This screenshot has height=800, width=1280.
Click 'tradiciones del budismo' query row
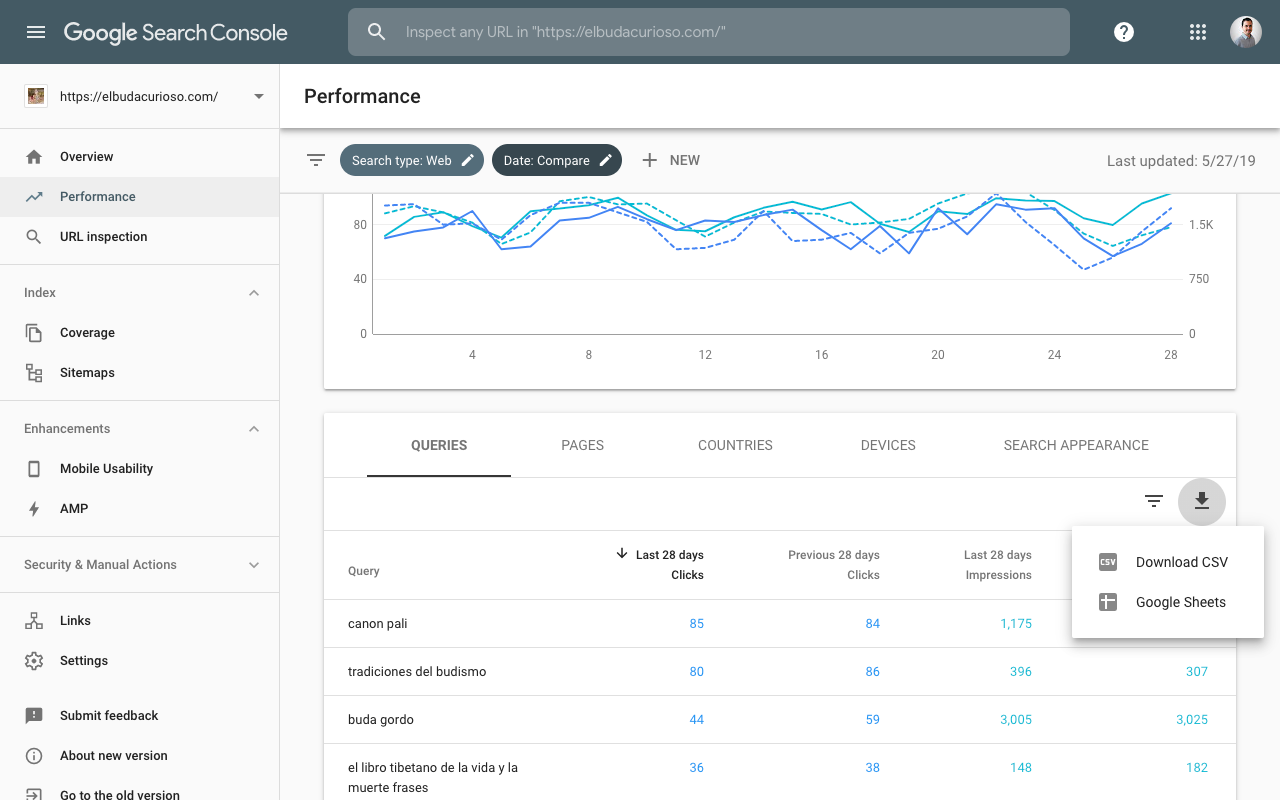[780, 672]
